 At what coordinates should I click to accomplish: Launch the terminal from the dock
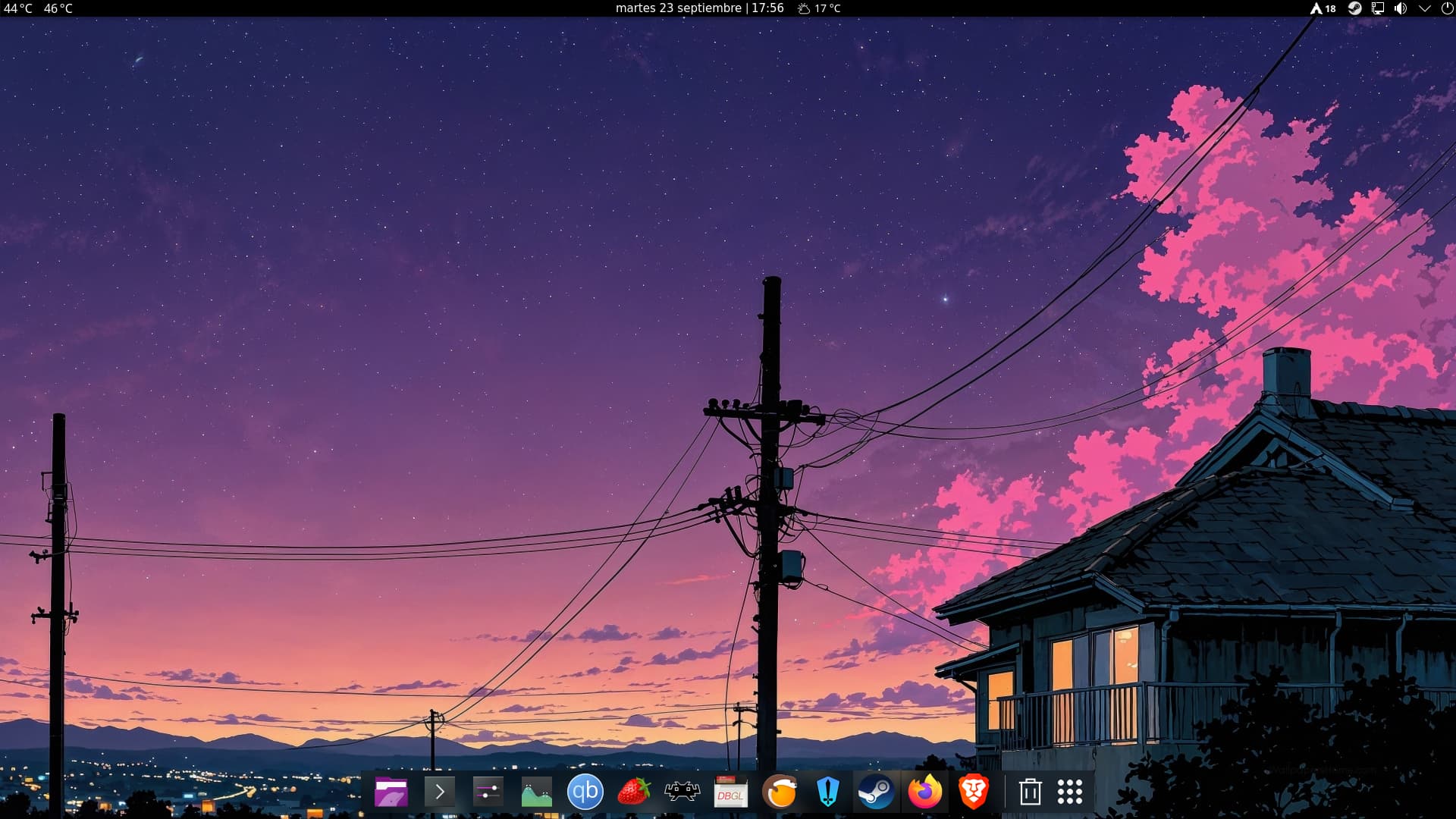point(440,792)
